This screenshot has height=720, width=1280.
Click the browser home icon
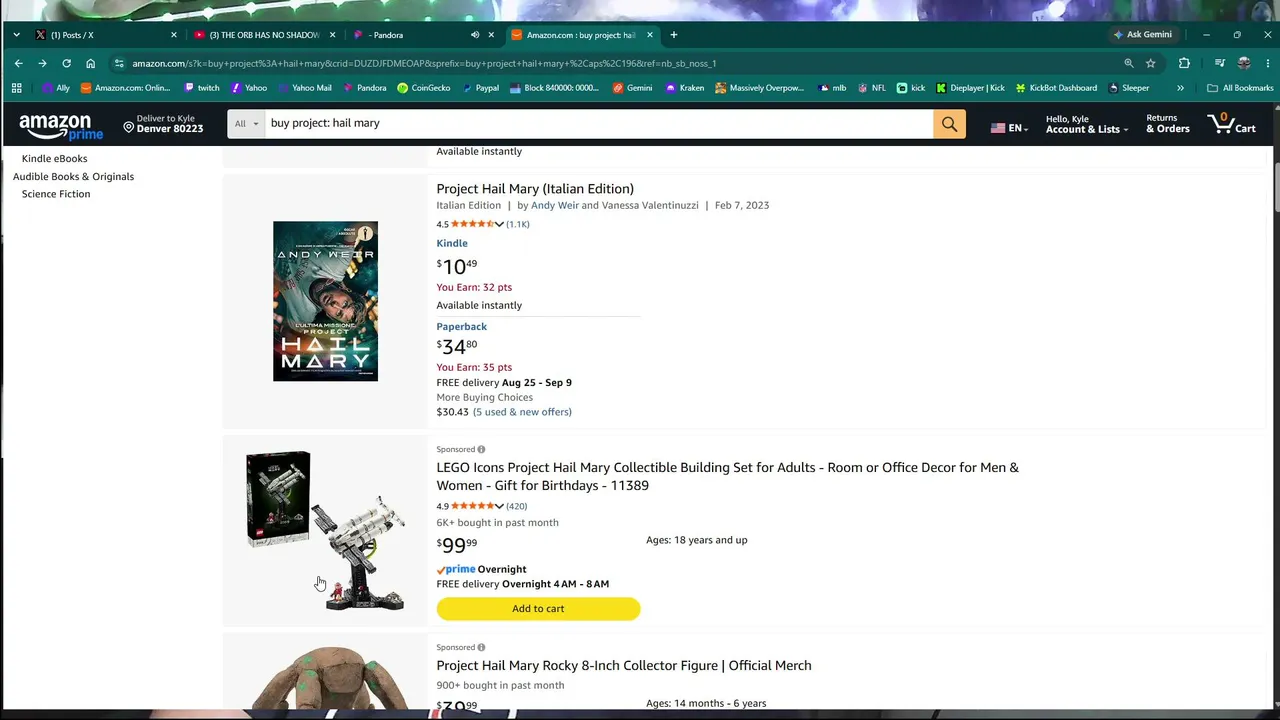90,63
